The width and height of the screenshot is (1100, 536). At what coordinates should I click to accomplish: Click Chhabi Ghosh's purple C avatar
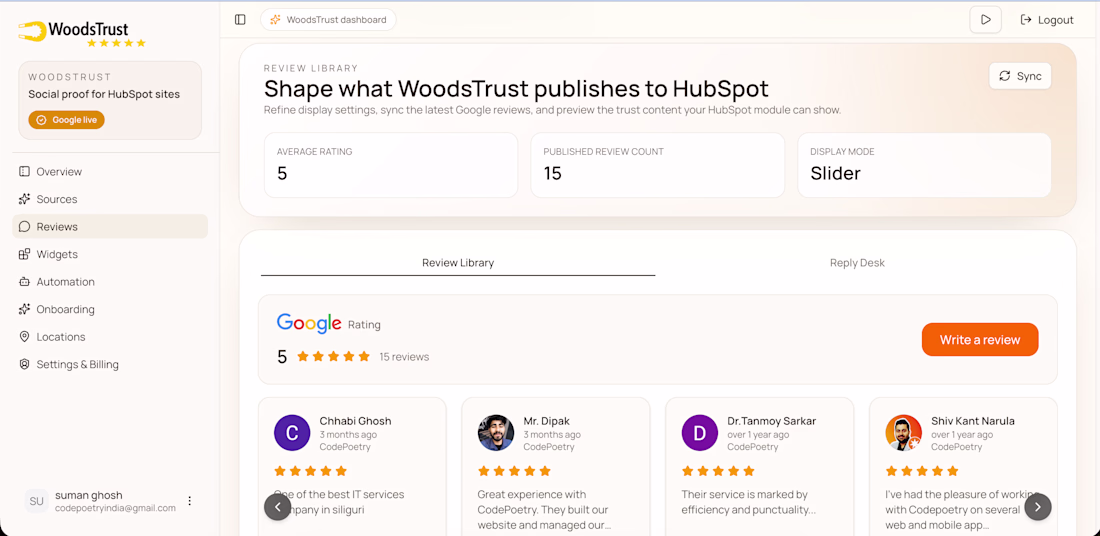coord(292,433)
